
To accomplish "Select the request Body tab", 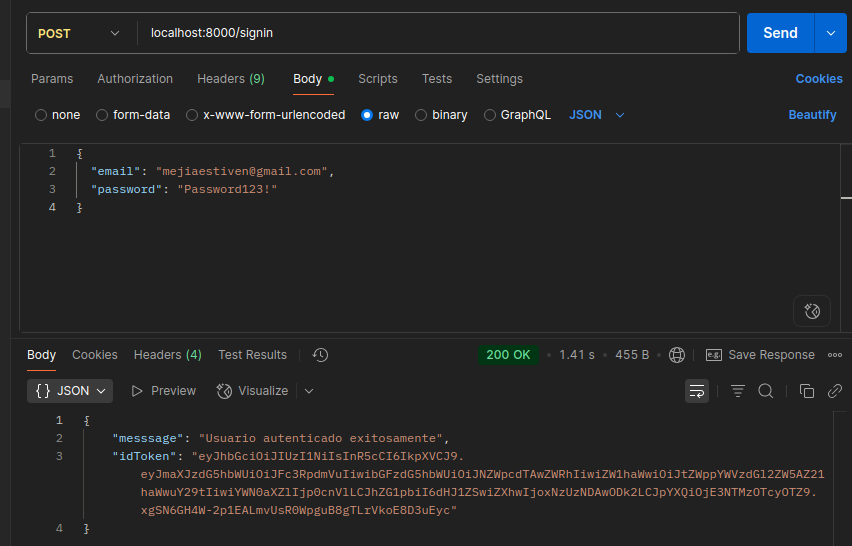I will click(x=313, y=79).
